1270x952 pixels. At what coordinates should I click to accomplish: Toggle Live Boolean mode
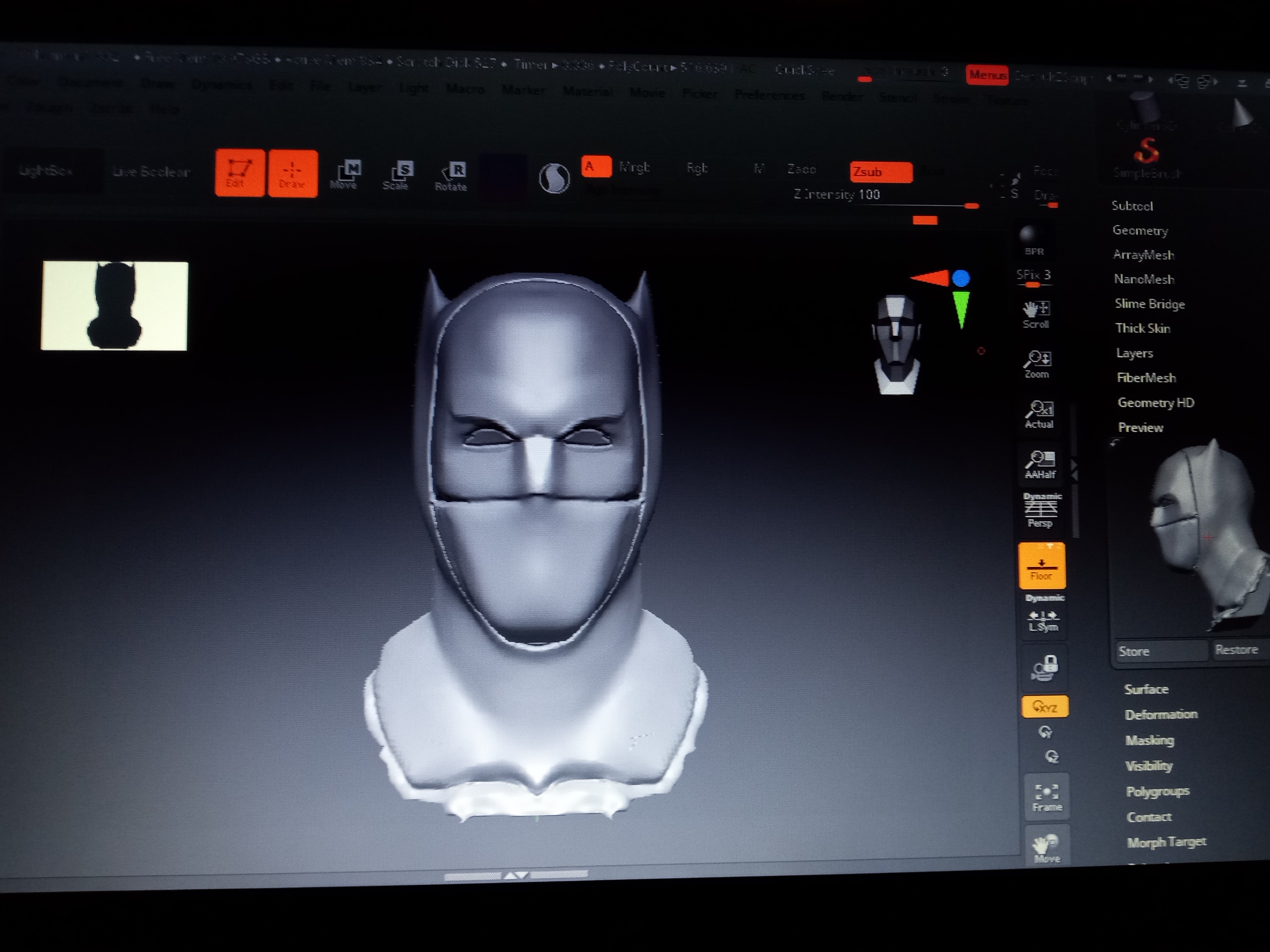point(151,171)
